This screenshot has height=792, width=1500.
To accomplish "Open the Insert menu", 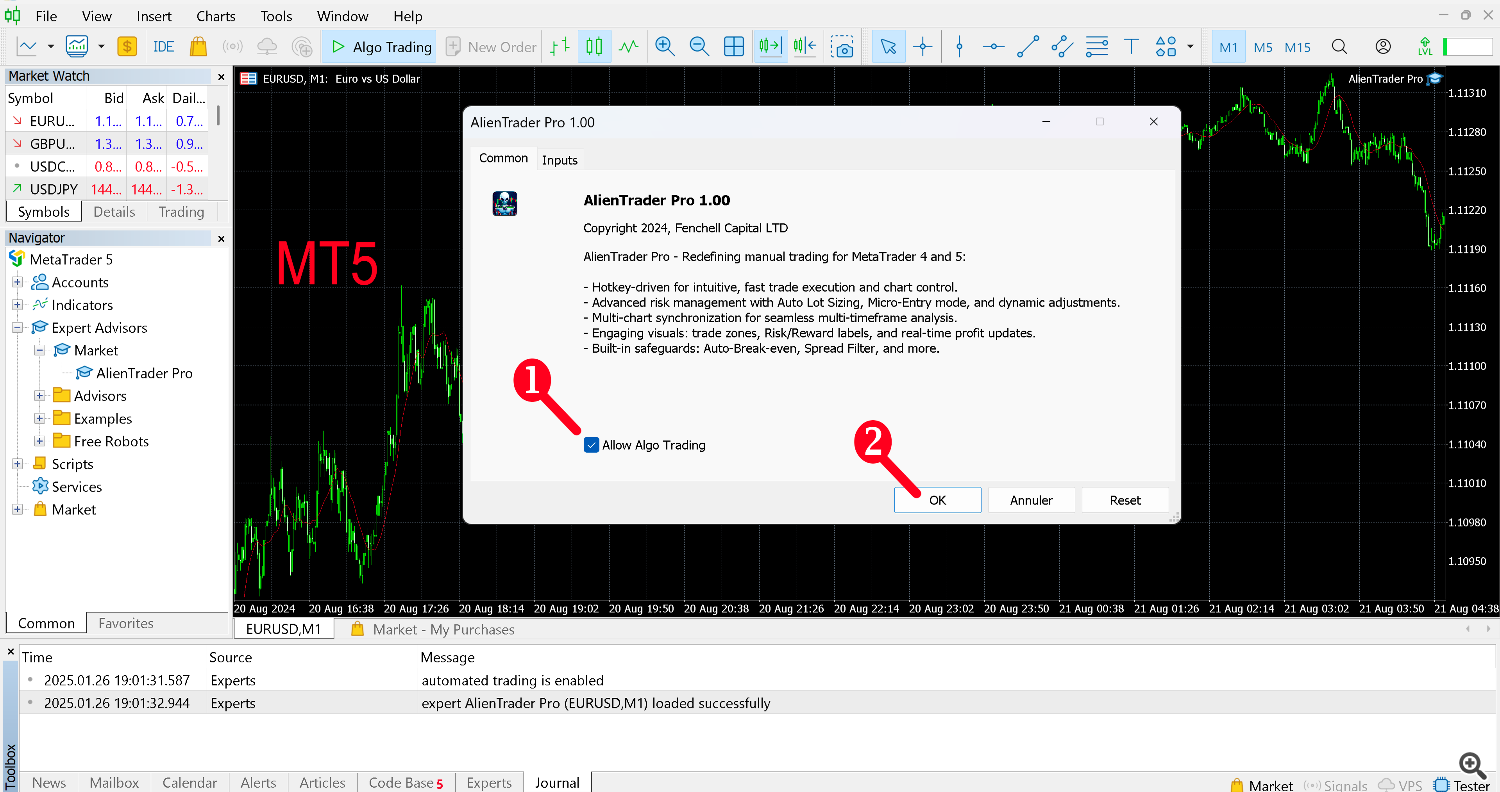I will [154, 16].
